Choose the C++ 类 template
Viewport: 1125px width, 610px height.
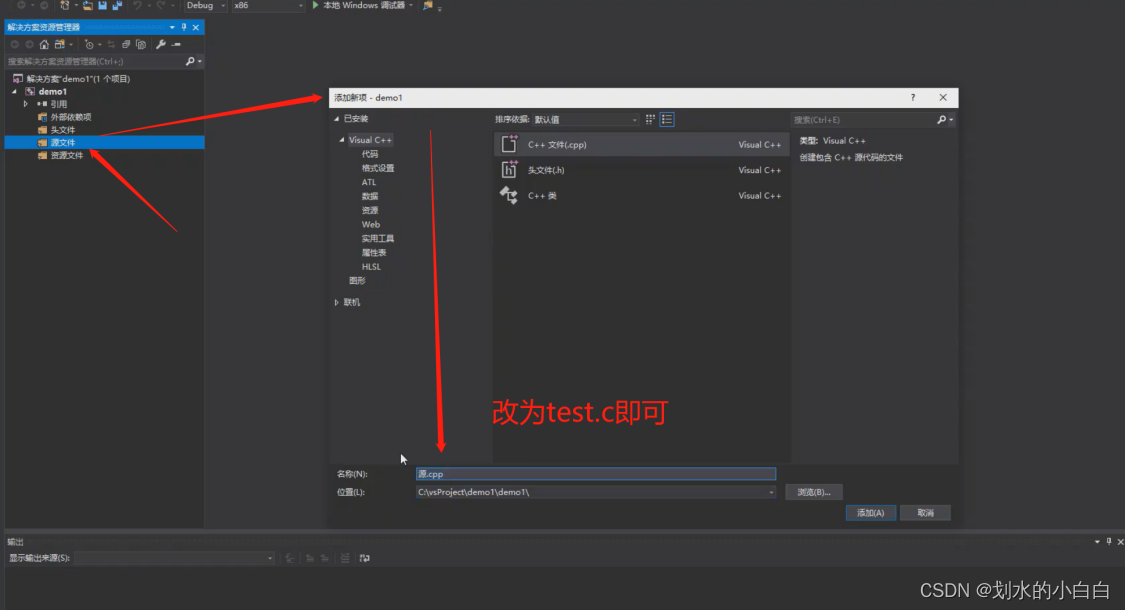point(641,195)
